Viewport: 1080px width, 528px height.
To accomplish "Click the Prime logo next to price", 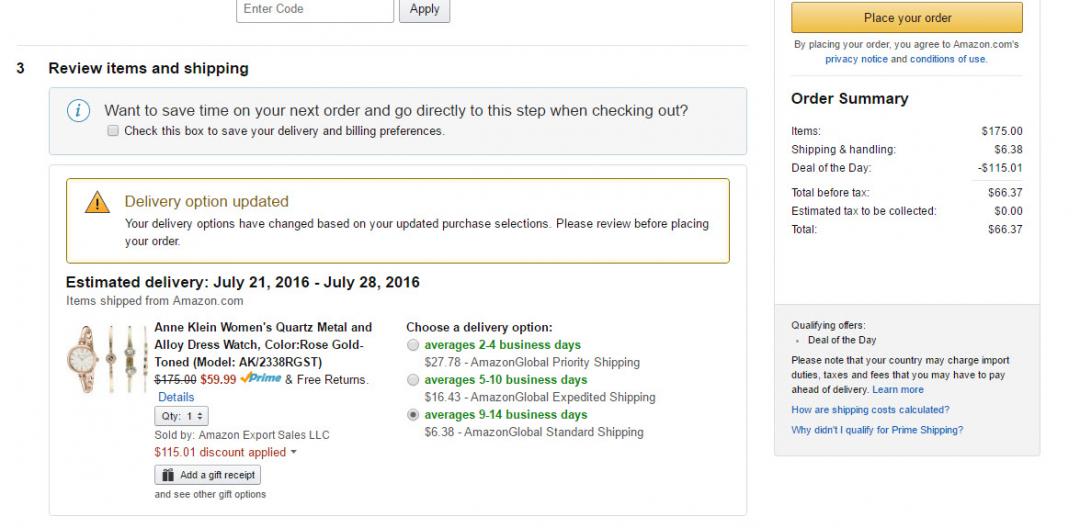I will pos(260,379).
